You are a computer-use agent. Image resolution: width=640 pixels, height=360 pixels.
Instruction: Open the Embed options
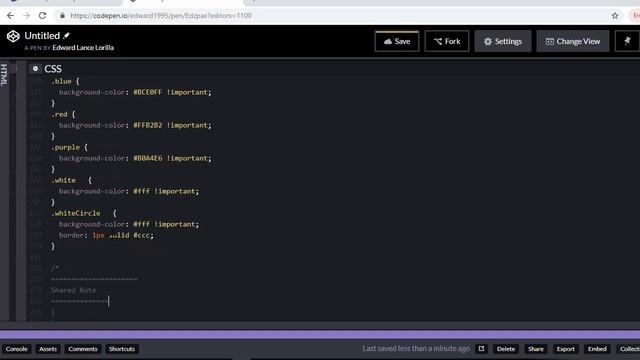click(597, 349)
